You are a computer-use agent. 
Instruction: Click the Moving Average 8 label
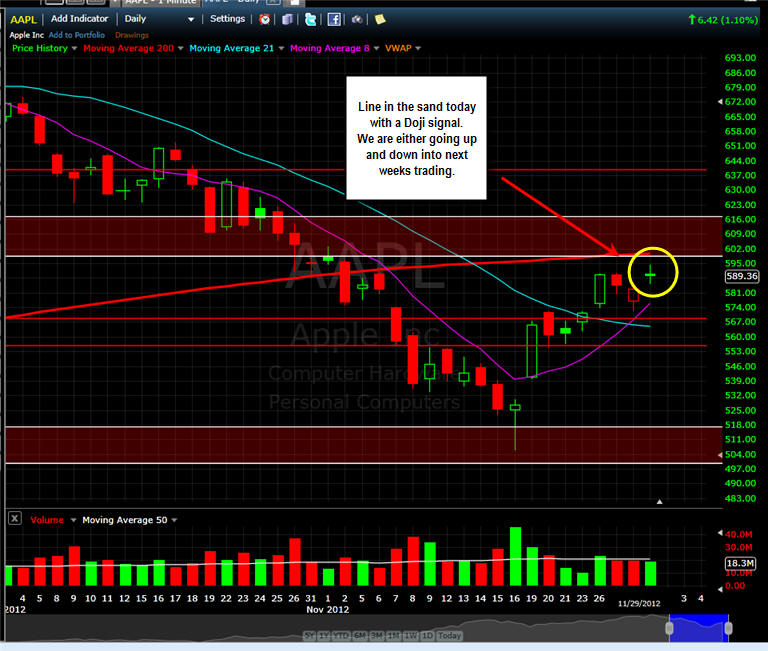coord(330,48)
